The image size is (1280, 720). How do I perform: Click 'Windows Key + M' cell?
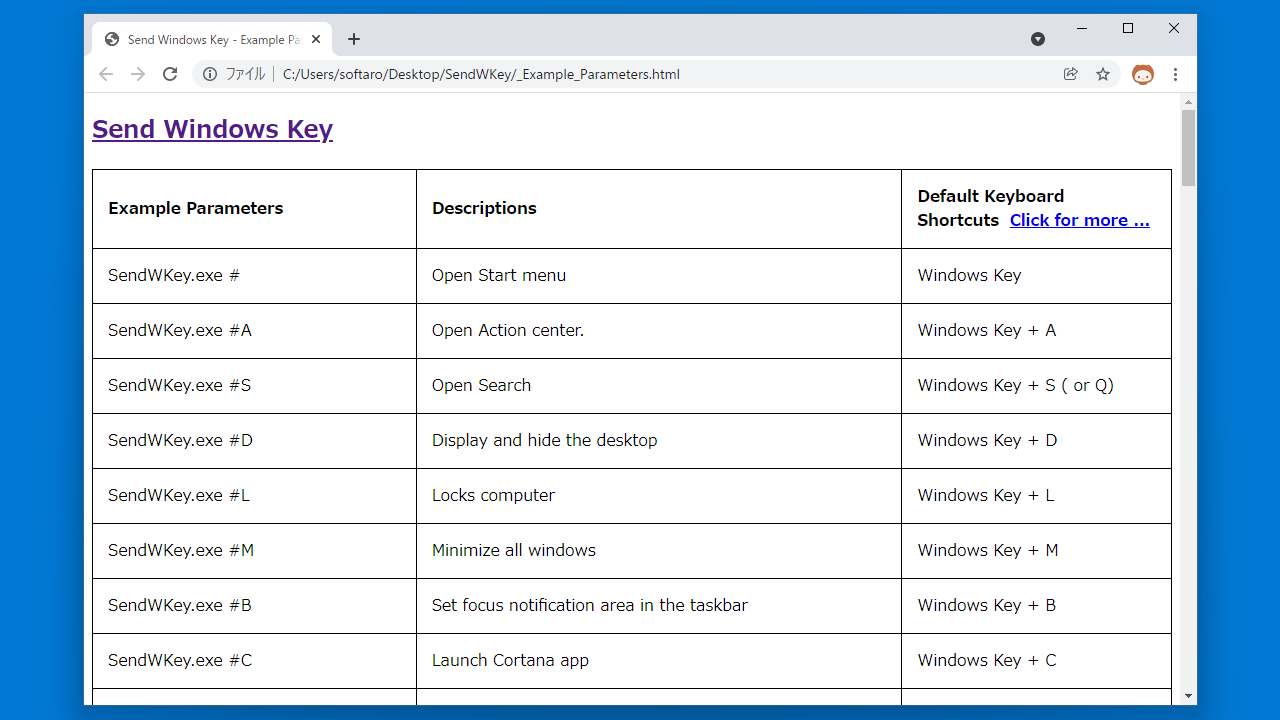(x=1036, y=551)
